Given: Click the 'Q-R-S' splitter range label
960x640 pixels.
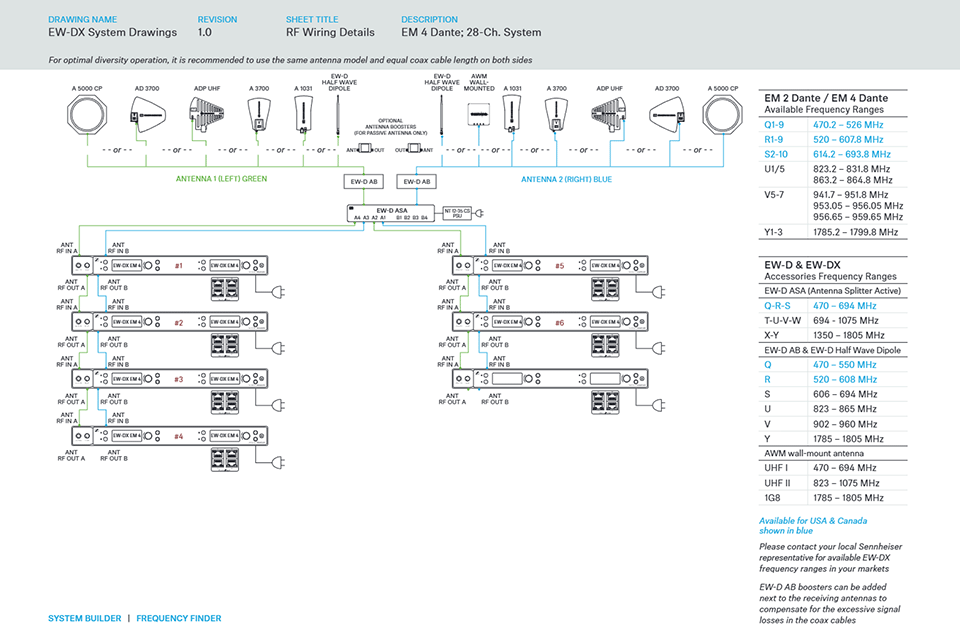Looking at the screenshot, I should (777, 306).
